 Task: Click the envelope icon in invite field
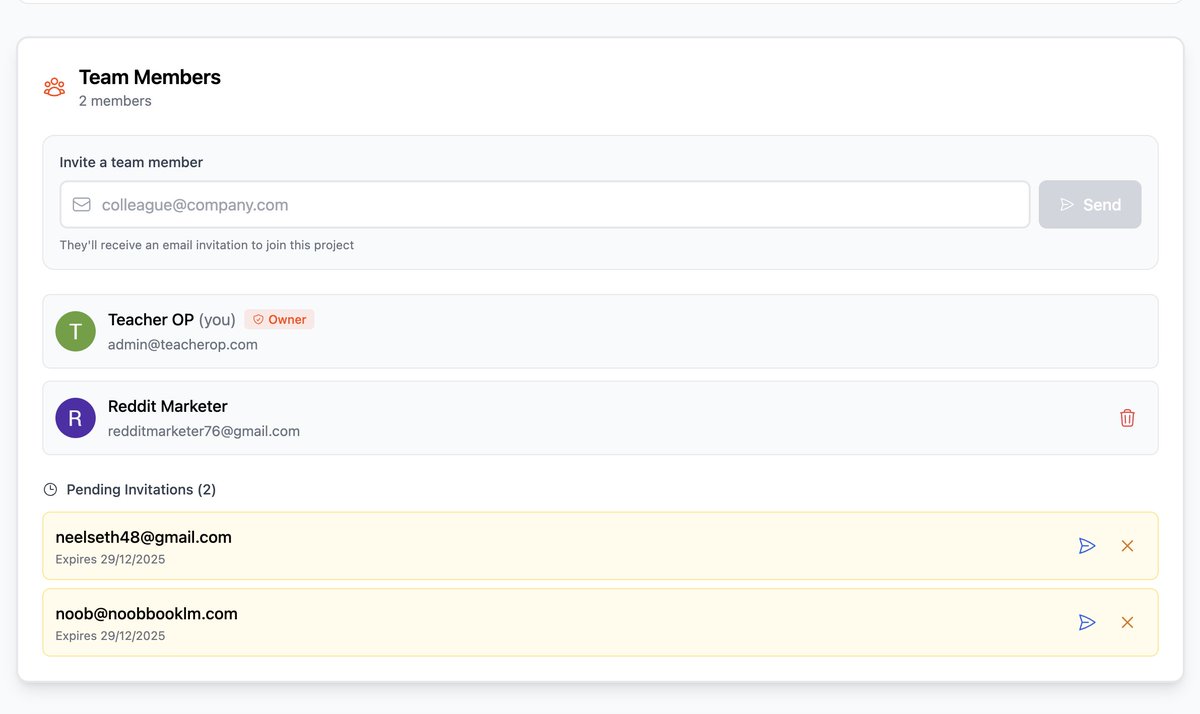coord(82,204)
